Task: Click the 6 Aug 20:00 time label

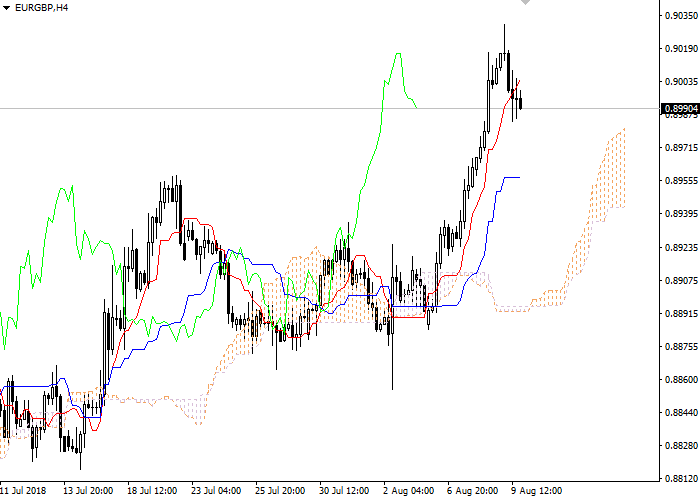Action: click(473, 491)
